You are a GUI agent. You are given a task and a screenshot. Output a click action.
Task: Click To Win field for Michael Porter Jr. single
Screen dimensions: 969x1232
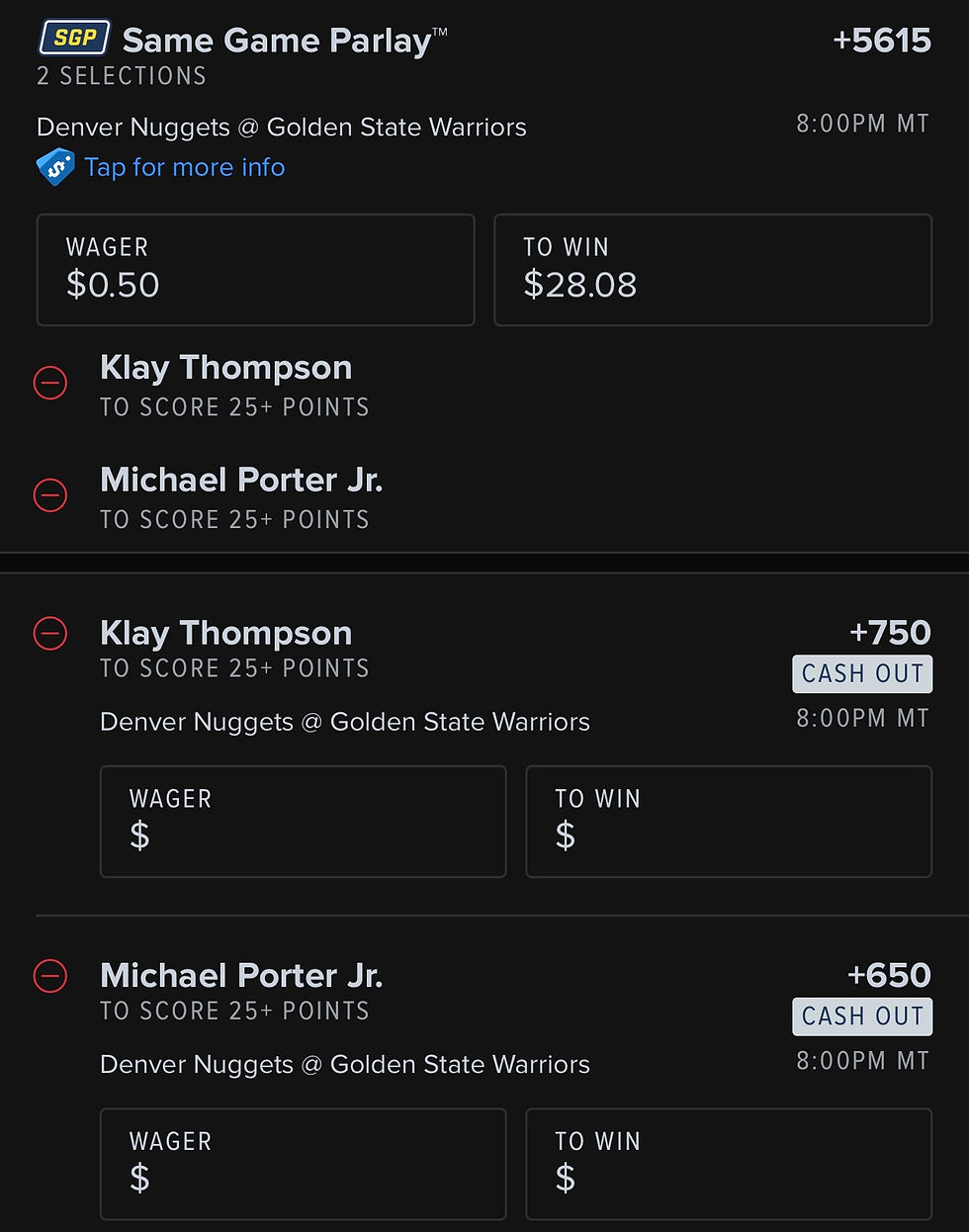click(728, 1164)
